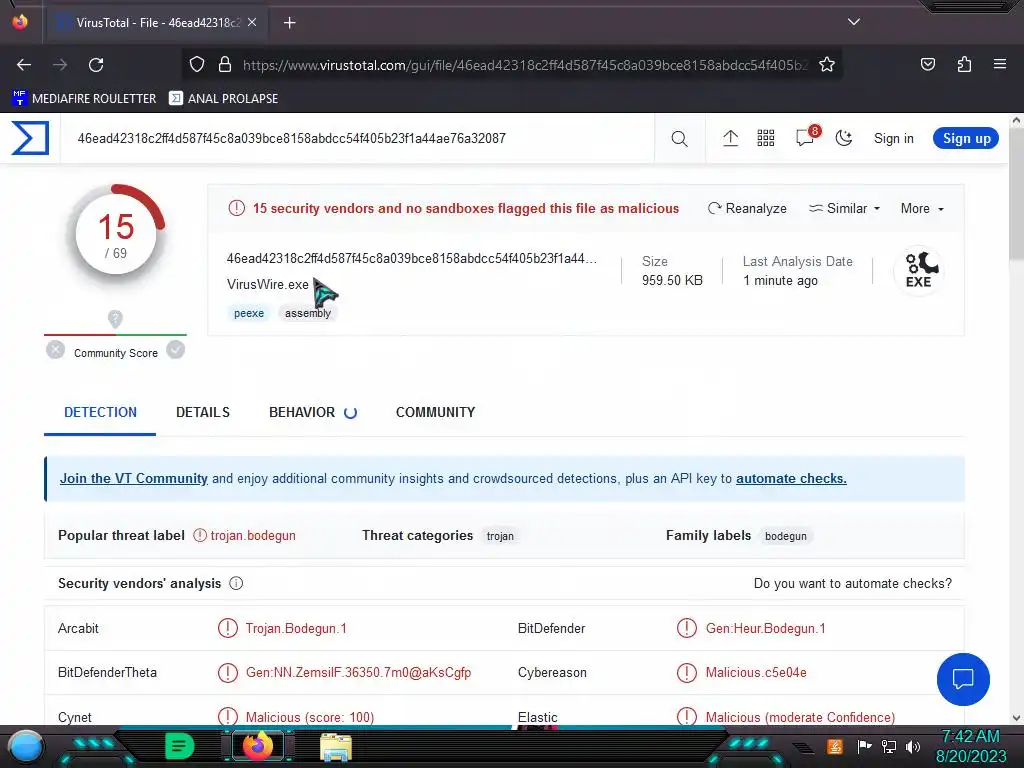Image resolution: width=1024 pixels, height=768 pixels.
Task: List all tabs dropdown arrow
Action: [854, 22]
